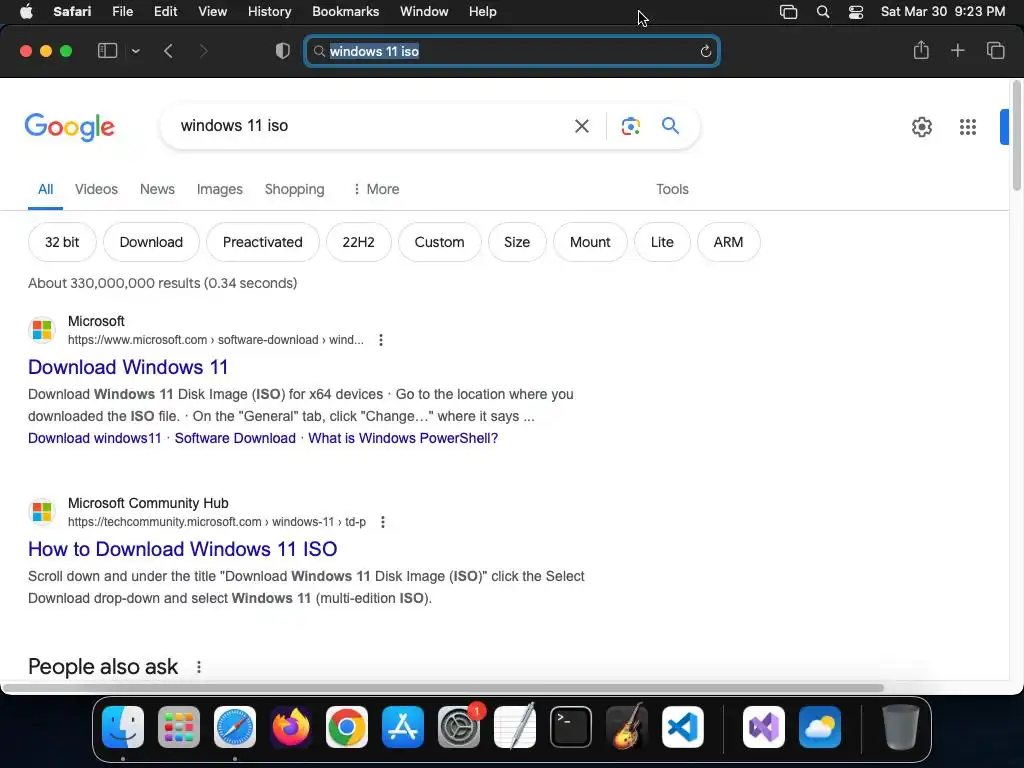This screenshot has height=768, width=1024.
Task: Click the horizontal page scrollbar
Action: pyautogui.click(x=443, y=688)
